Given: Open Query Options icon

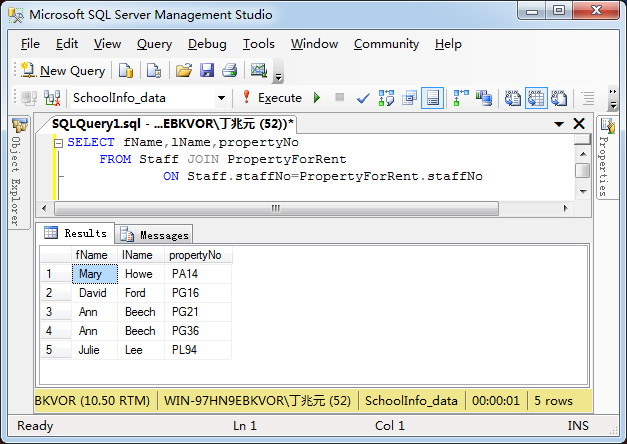Looking at the screenshot, I should 409,98.
